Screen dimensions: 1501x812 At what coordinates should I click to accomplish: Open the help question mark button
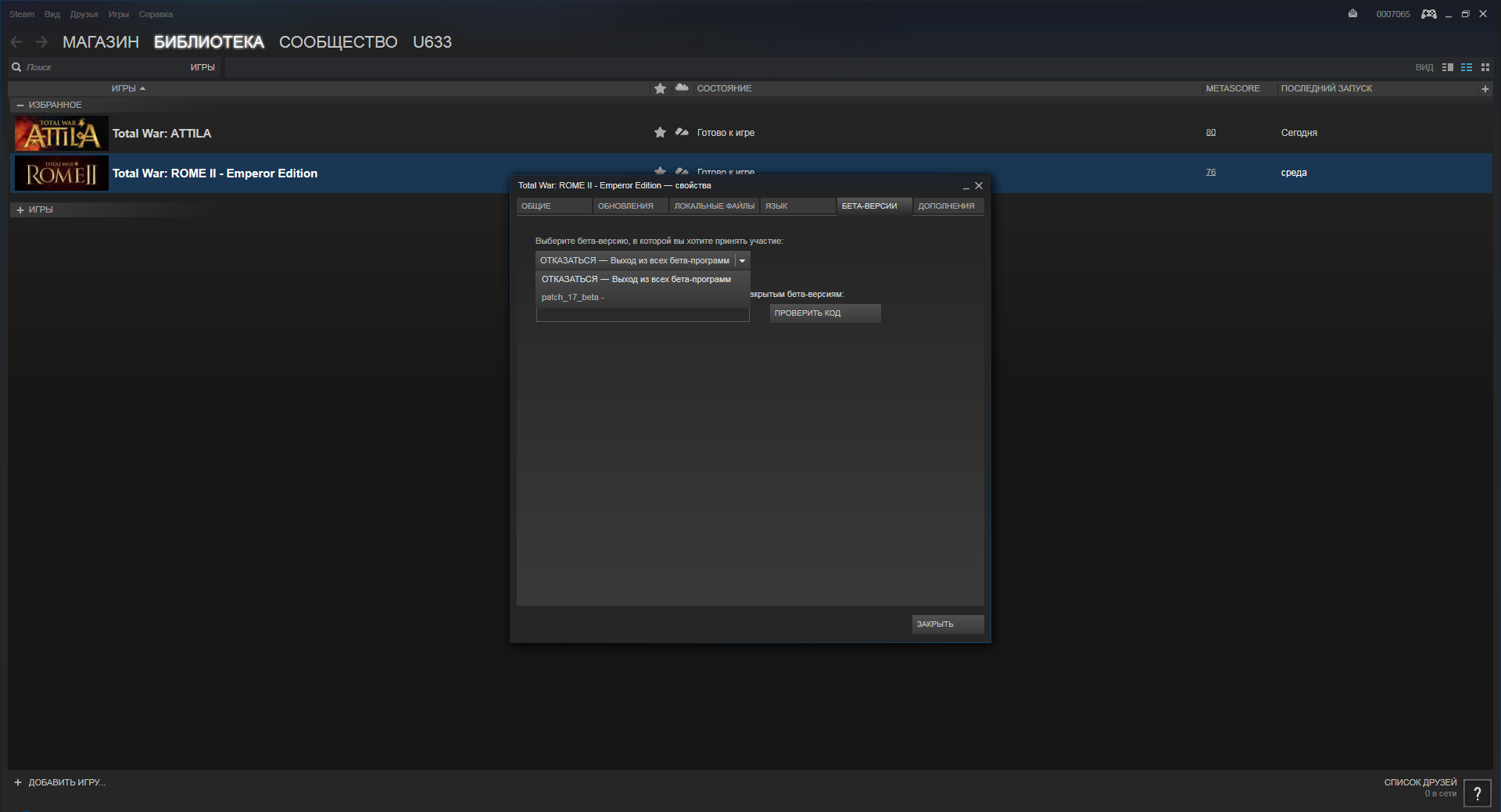click(x=1478, y=793)
